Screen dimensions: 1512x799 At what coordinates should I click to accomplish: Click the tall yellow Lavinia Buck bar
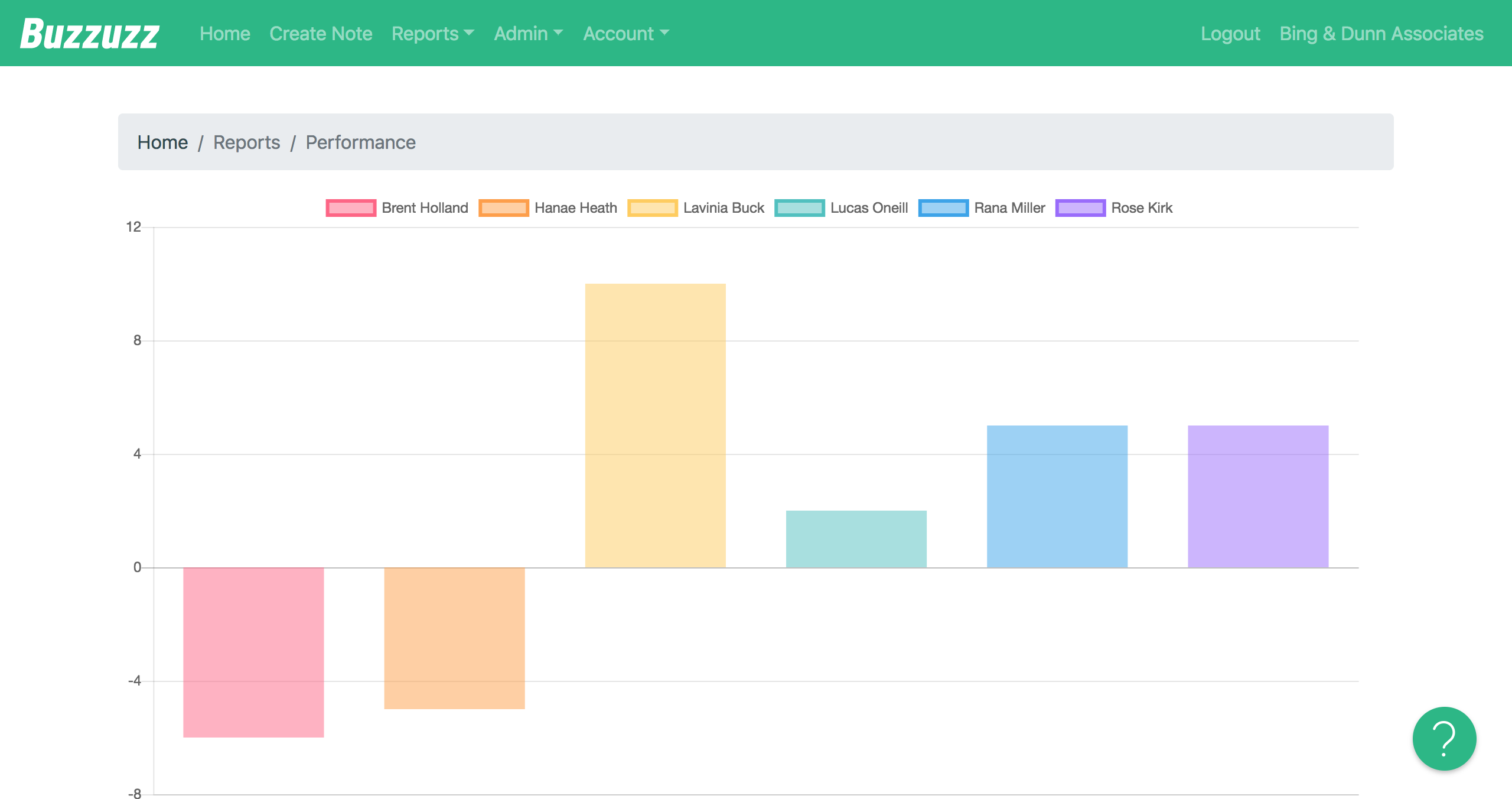coord(655,426)
